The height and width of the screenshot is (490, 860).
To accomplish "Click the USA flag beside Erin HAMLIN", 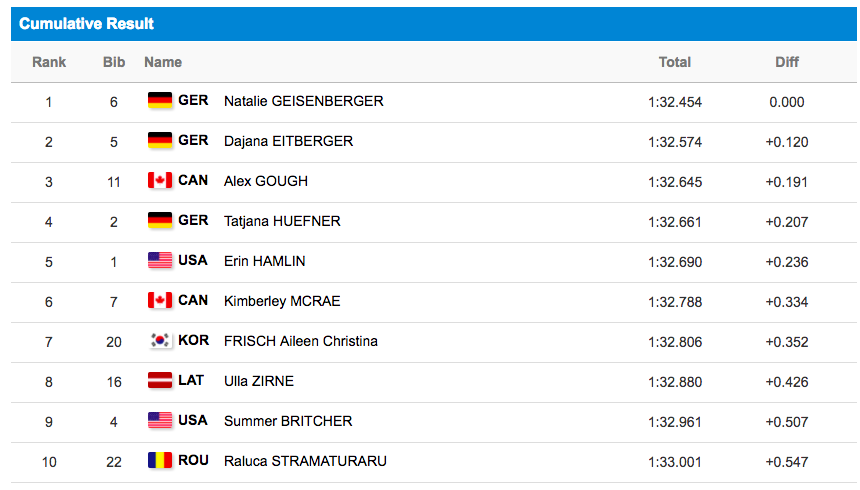I will click(x=160, y=261).
